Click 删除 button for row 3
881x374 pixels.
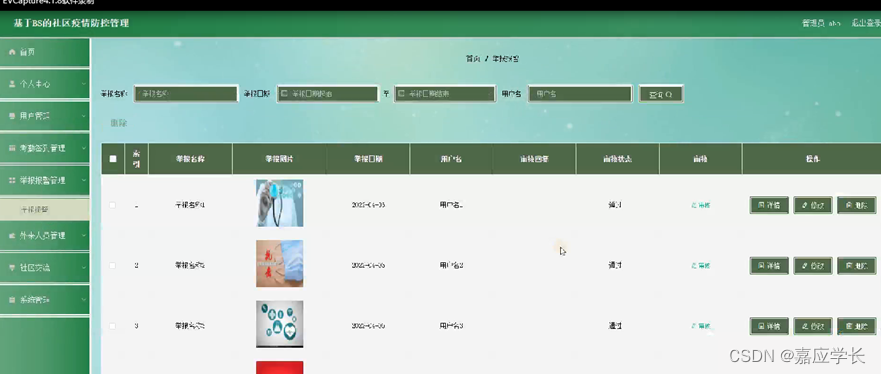[856, 326]
